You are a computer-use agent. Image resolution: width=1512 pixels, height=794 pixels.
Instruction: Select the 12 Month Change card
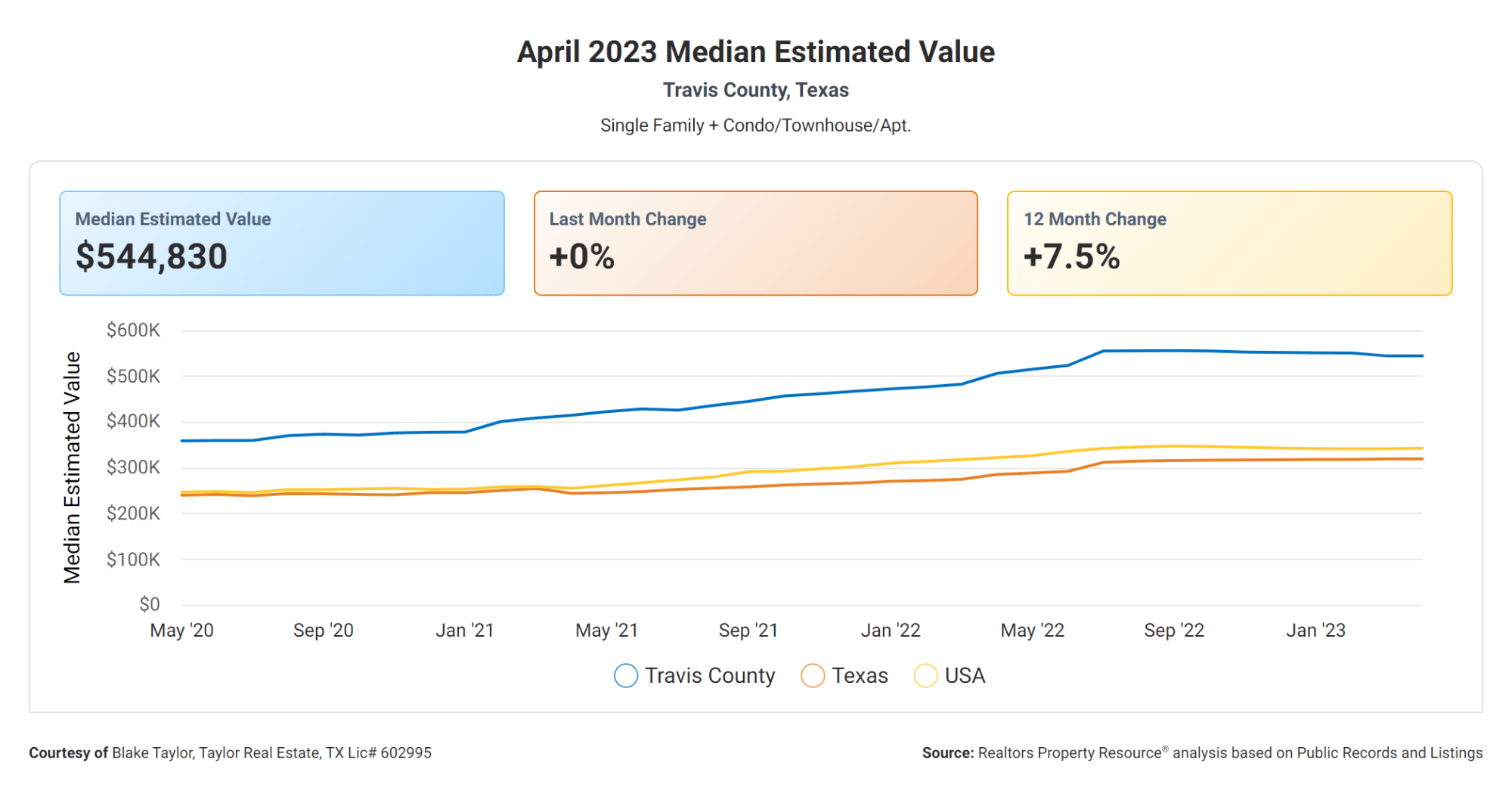click(1230, 243)
